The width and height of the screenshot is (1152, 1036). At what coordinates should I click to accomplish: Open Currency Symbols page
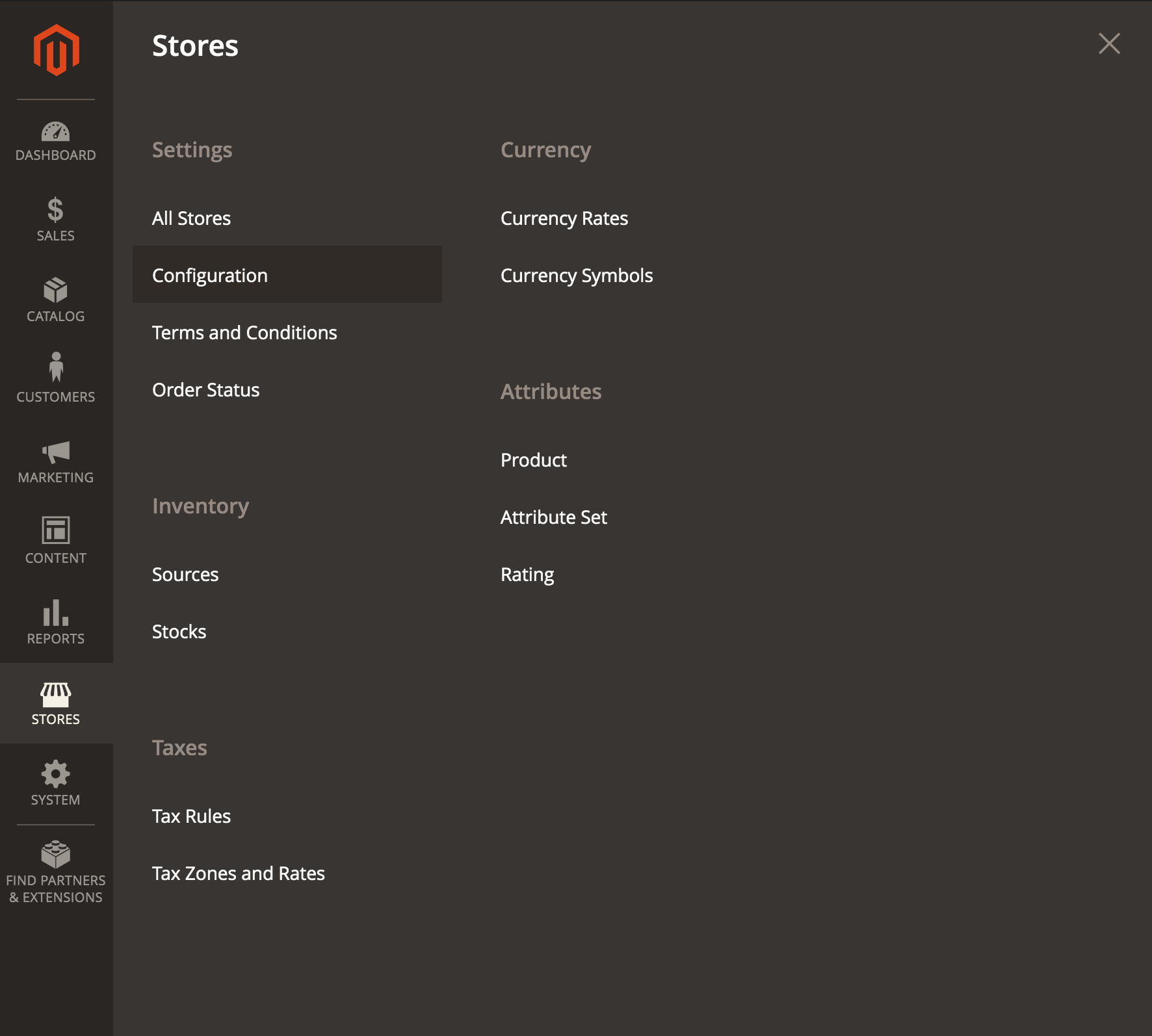[576, 276]
